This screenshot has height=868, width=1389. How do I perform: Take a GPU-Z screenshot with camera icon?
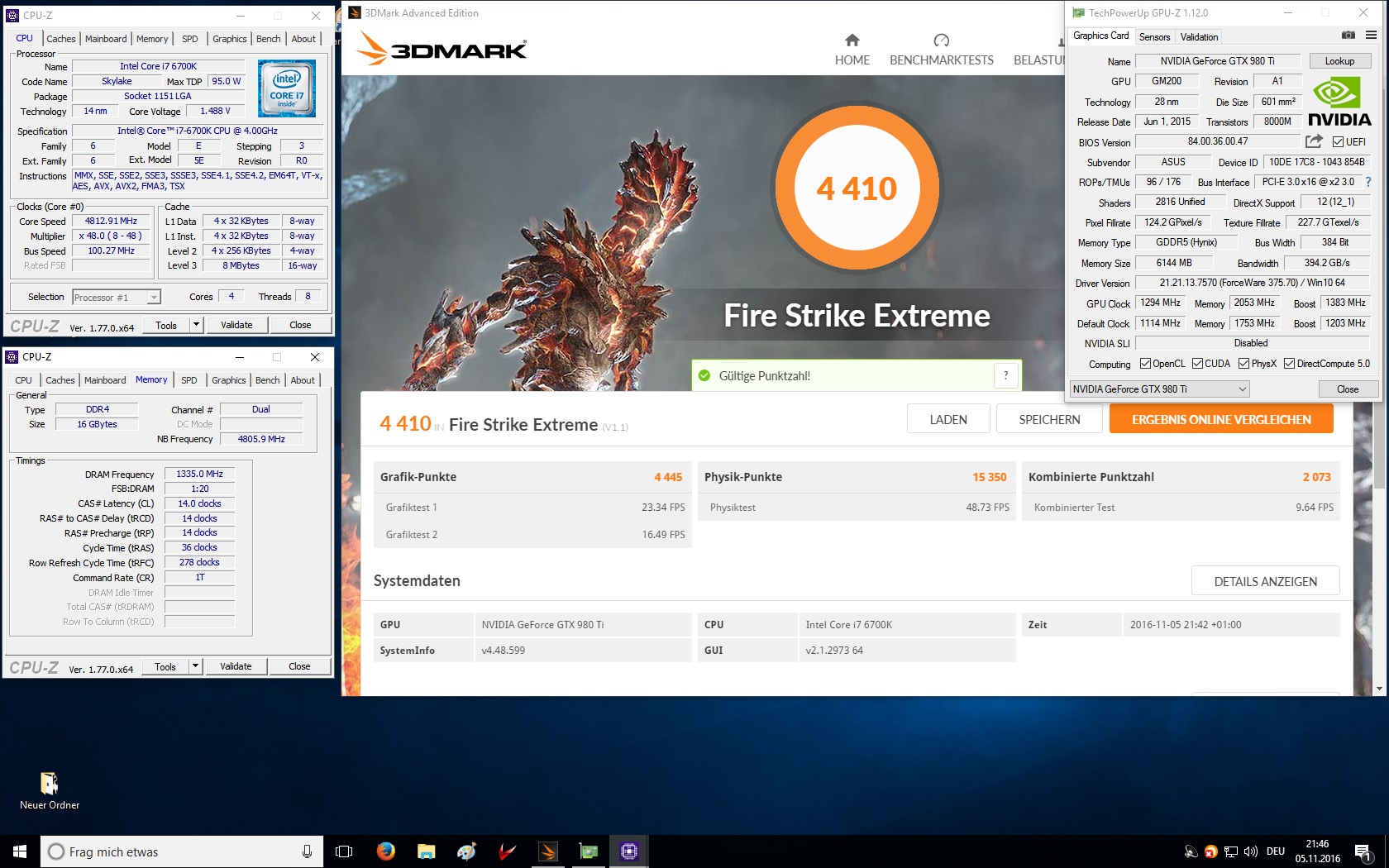pyautogui.click(x=1348, y=36)
